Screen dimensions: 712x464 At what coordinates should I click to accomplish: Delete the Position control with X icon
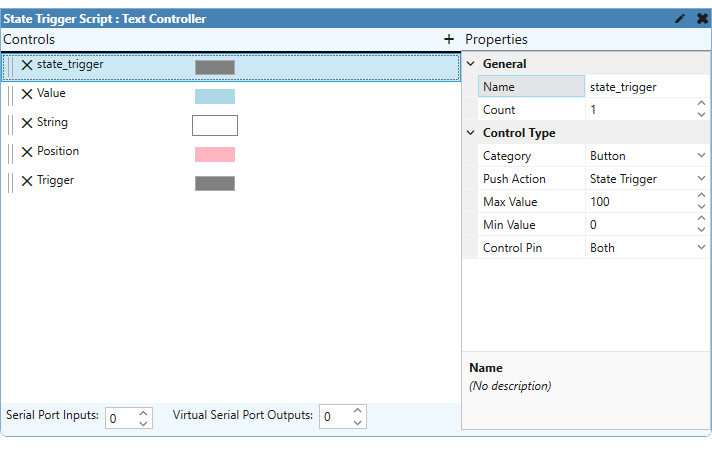click(x=27, y=152)
